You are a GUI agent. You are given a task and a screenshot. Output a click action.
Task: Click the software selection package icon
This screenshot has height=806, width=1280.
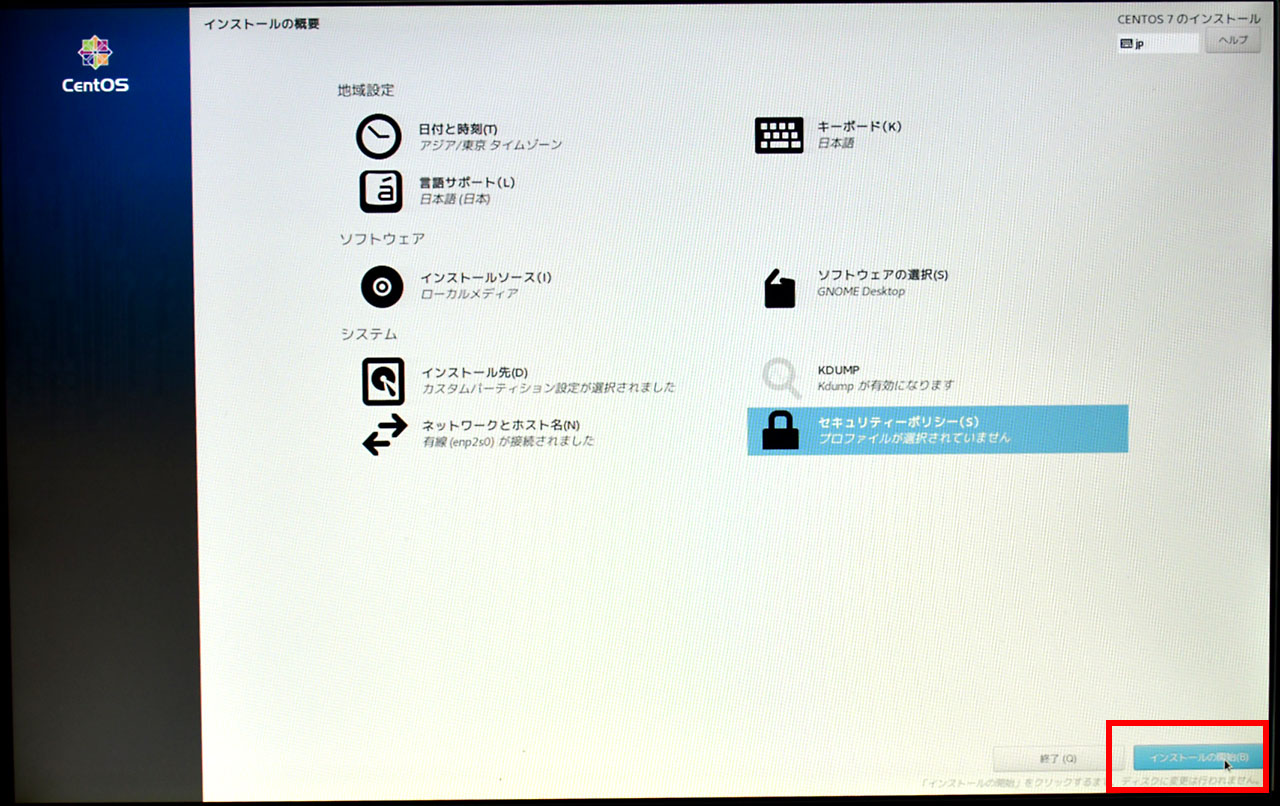779,288
